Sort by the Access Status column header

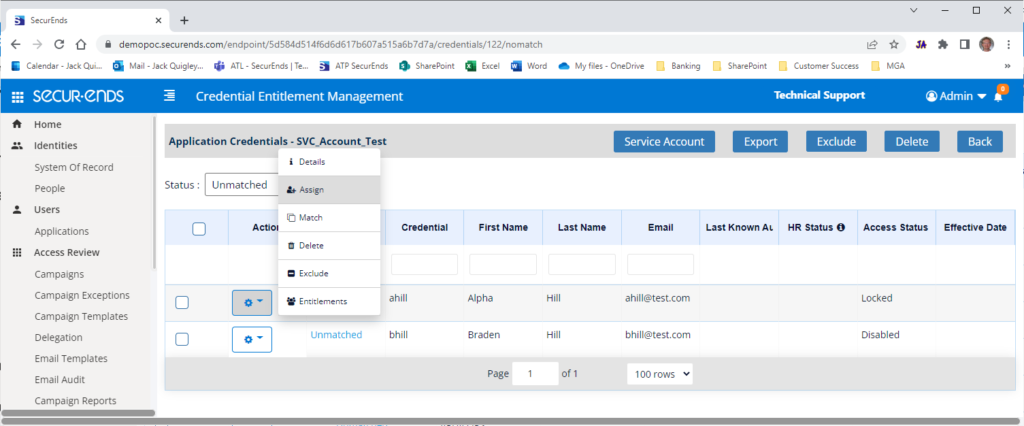(x=895, y=227)
